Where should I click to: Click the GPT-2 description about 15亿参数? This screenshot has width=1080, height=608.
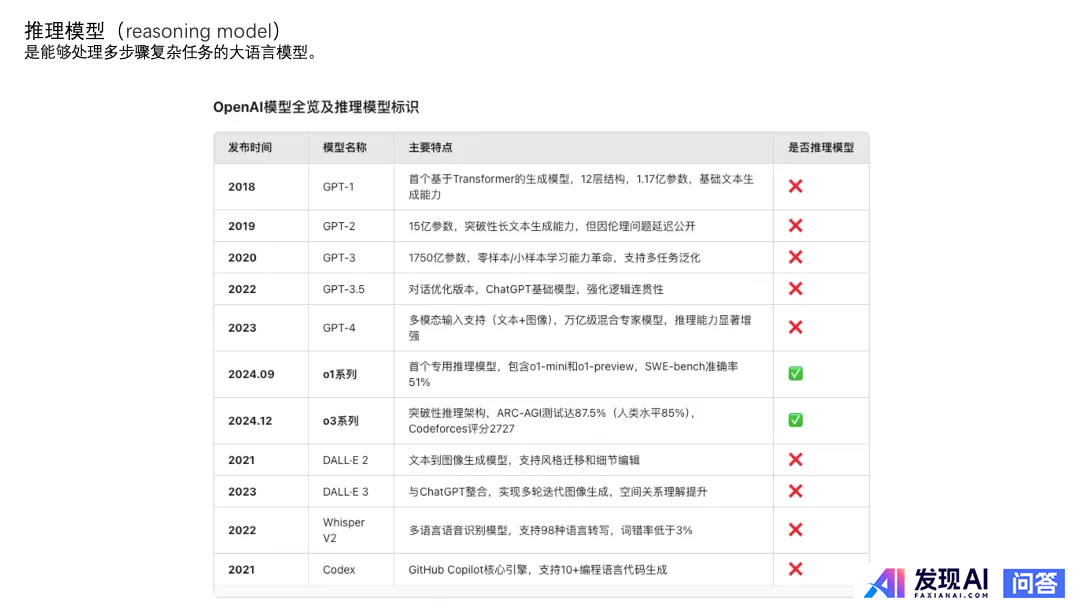click(x=552, y=226)
